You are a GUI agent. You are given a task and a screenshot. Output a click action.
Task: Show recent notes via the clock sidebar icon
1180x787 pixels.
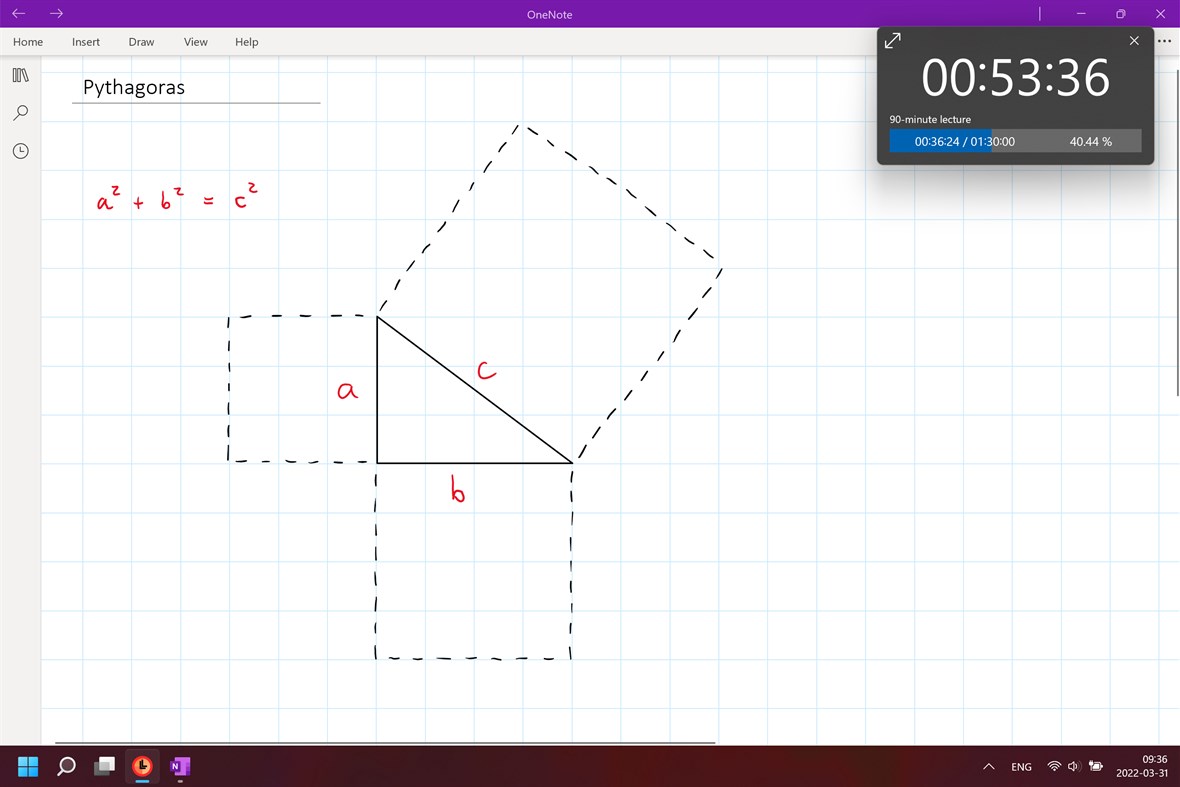(x=20, y=151)
